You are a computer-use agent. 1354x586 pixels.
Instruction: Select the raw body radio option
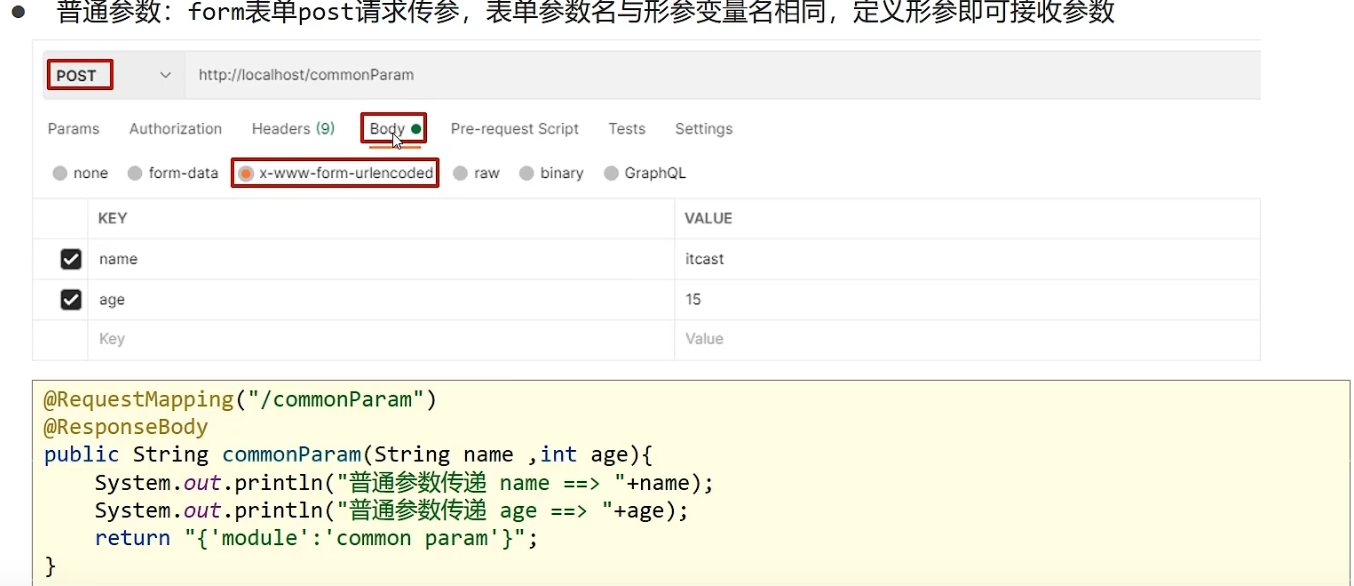click(x=460, y=173)
